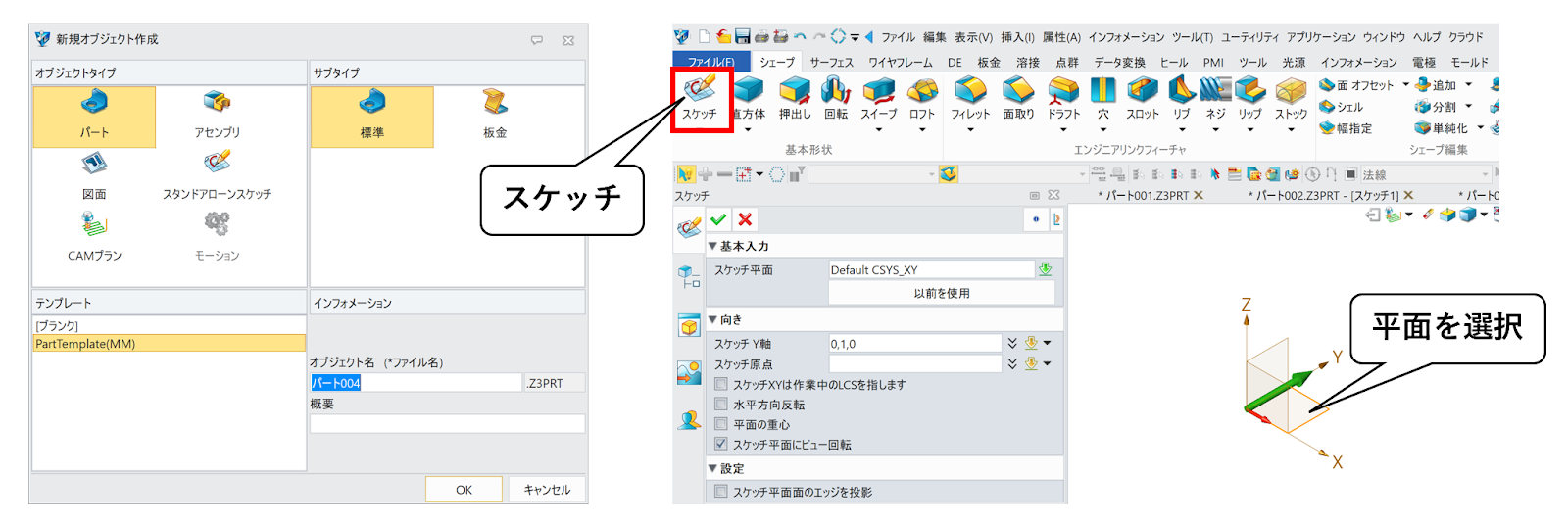Select the 直方体 block tool
The image size is (1568, 526).
750,98
